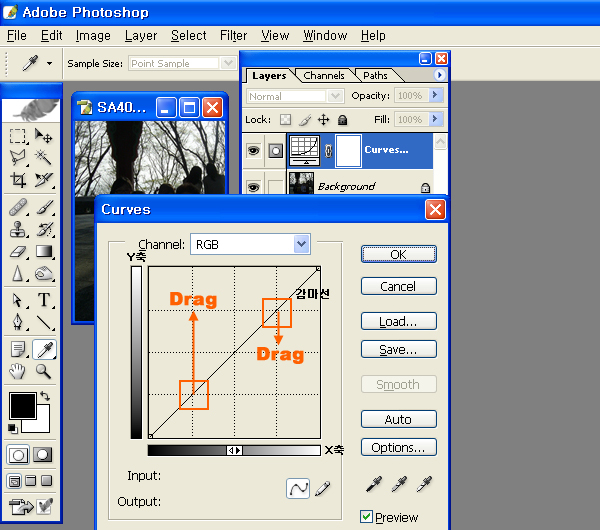Toggle Lock position
The height and width of the screenshot is (530, 600).
click(x=324, y=120)
